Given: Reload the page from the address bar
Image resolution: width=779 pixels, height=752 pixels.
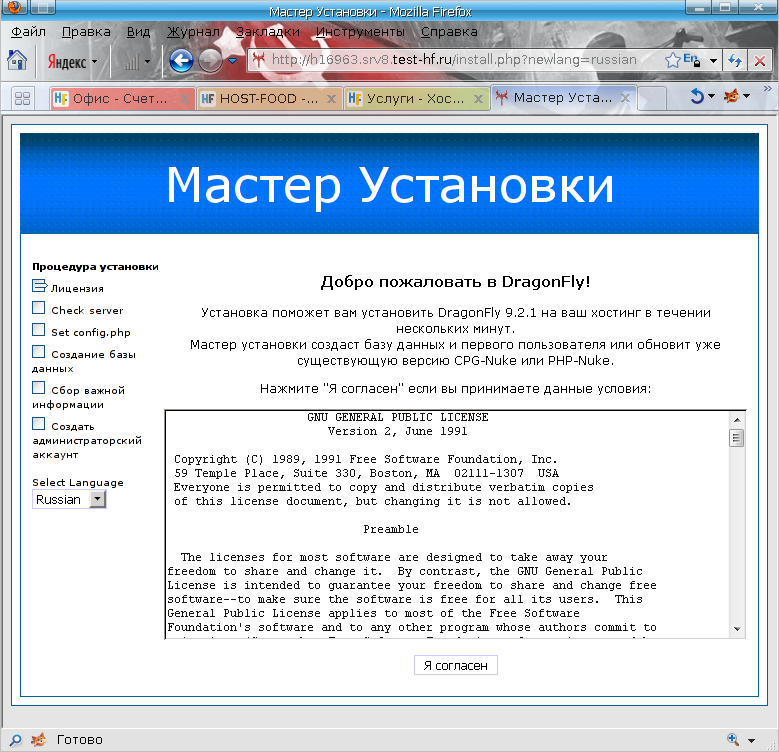Looking at the screenshot, I should (735, 60).
